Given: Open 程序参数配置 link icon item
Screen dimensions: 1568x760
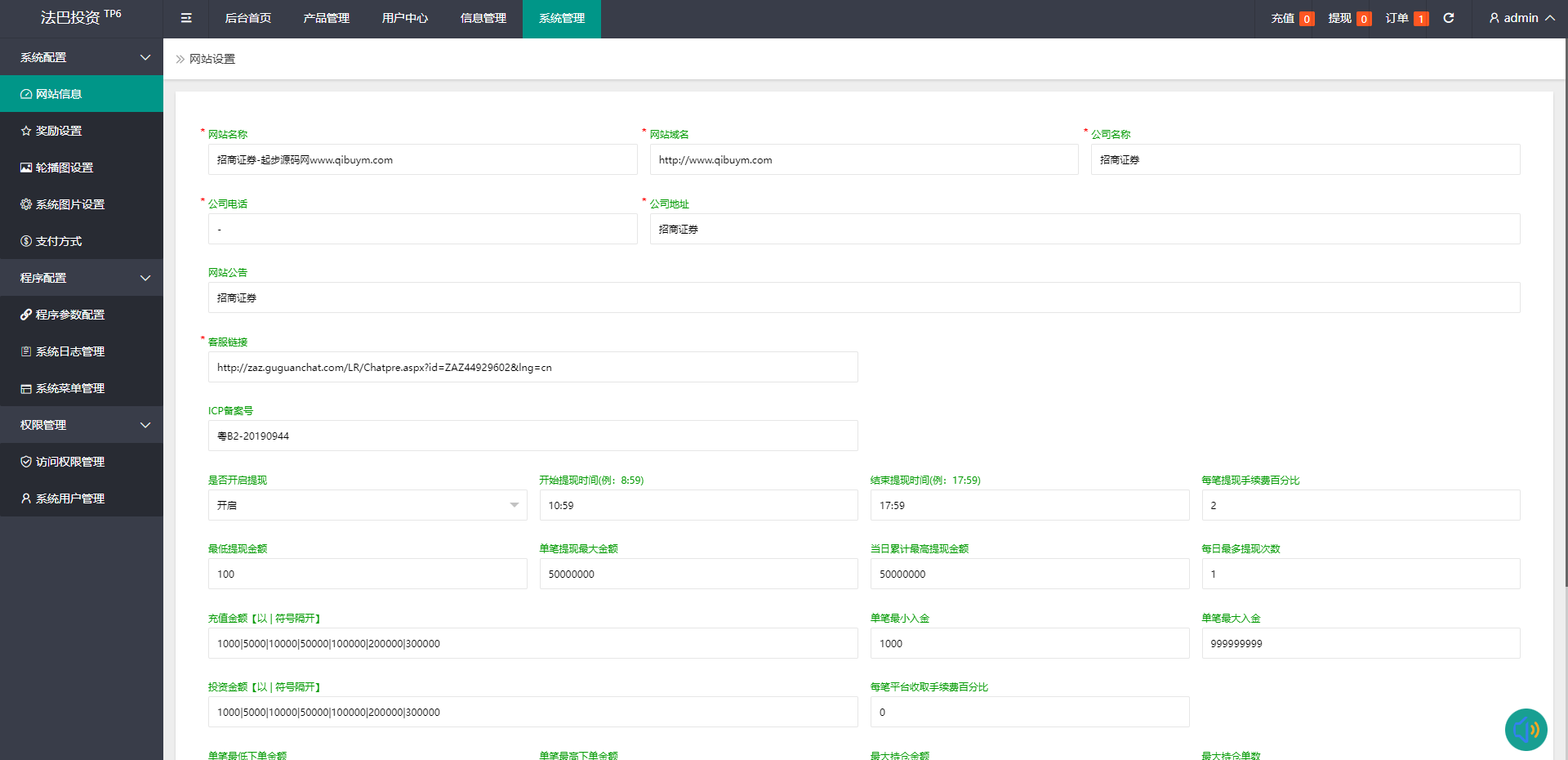Looking at the screenshot, I should click(x=69, y=315).
